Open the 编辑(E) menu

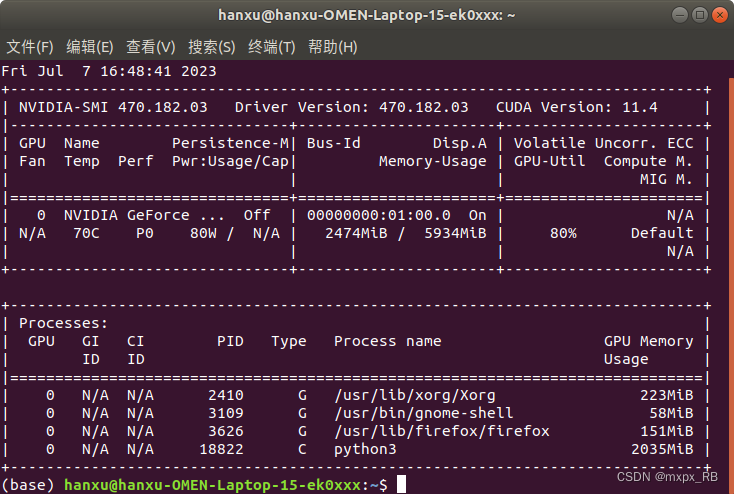pyautogui.click(x=90, y=47)
